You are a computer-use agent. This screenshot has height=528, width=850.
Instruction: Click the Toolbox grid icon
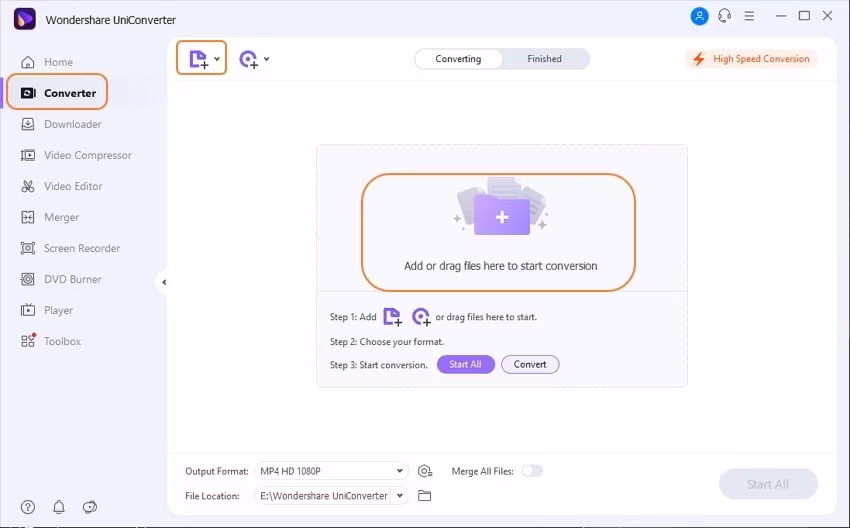tap(28, 340)
